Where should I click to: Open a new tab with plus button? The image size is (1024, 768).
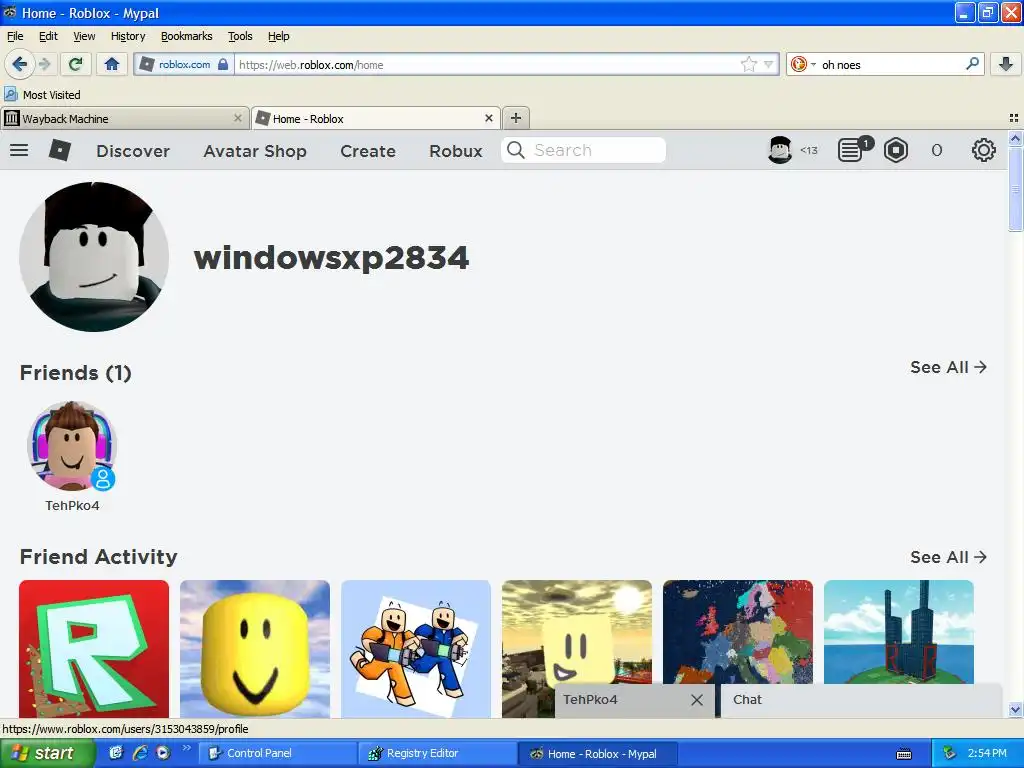(515, 118)
